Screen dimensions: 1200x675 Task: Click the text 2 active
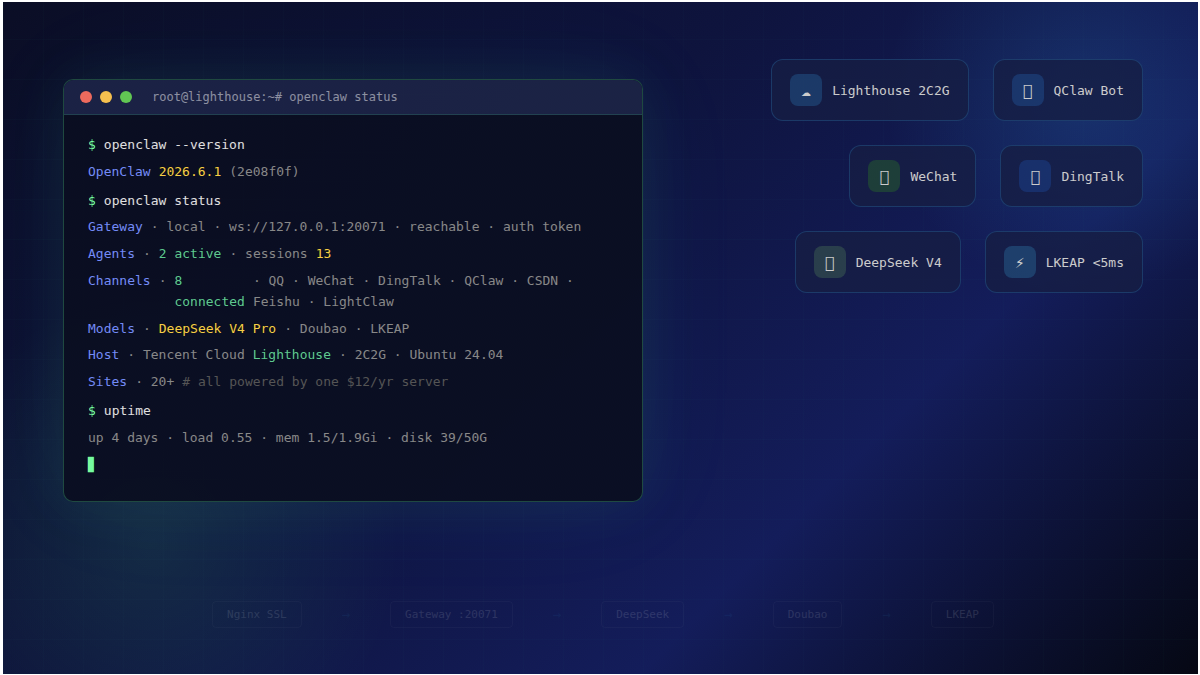point(190,254)
